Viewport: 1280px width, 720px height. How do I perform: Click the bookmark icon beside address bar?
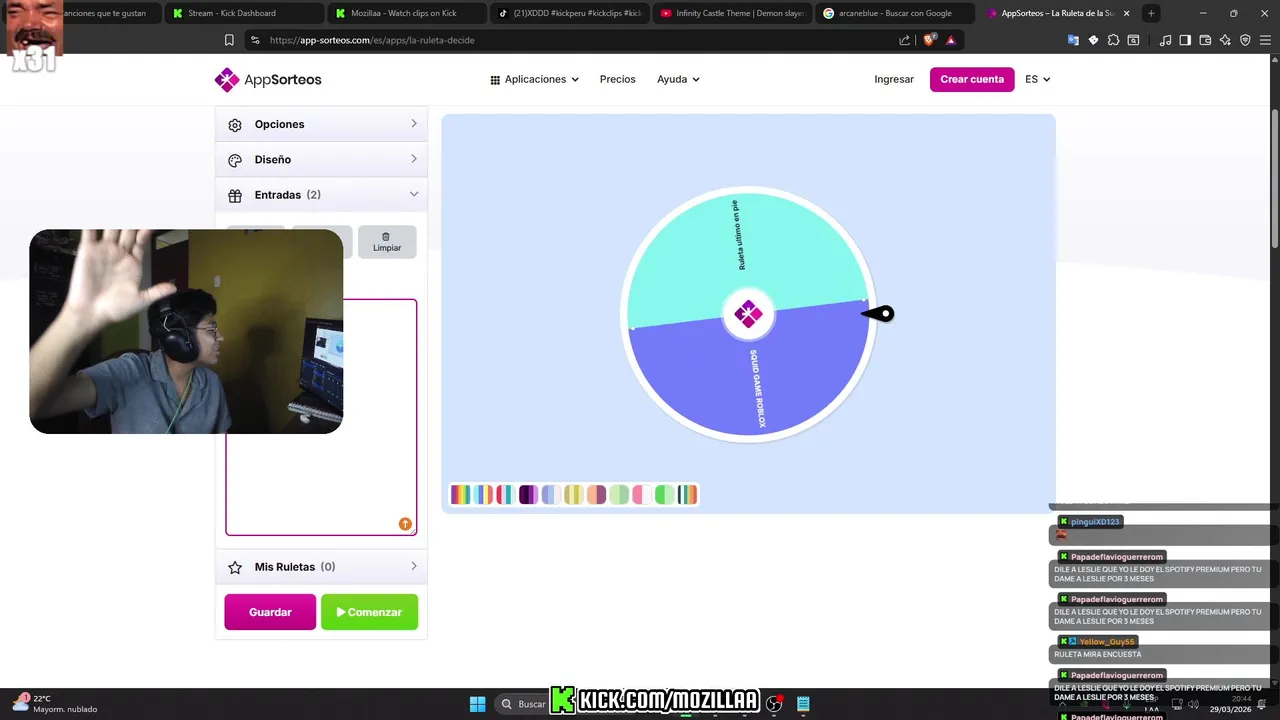[x=229, y=40]
